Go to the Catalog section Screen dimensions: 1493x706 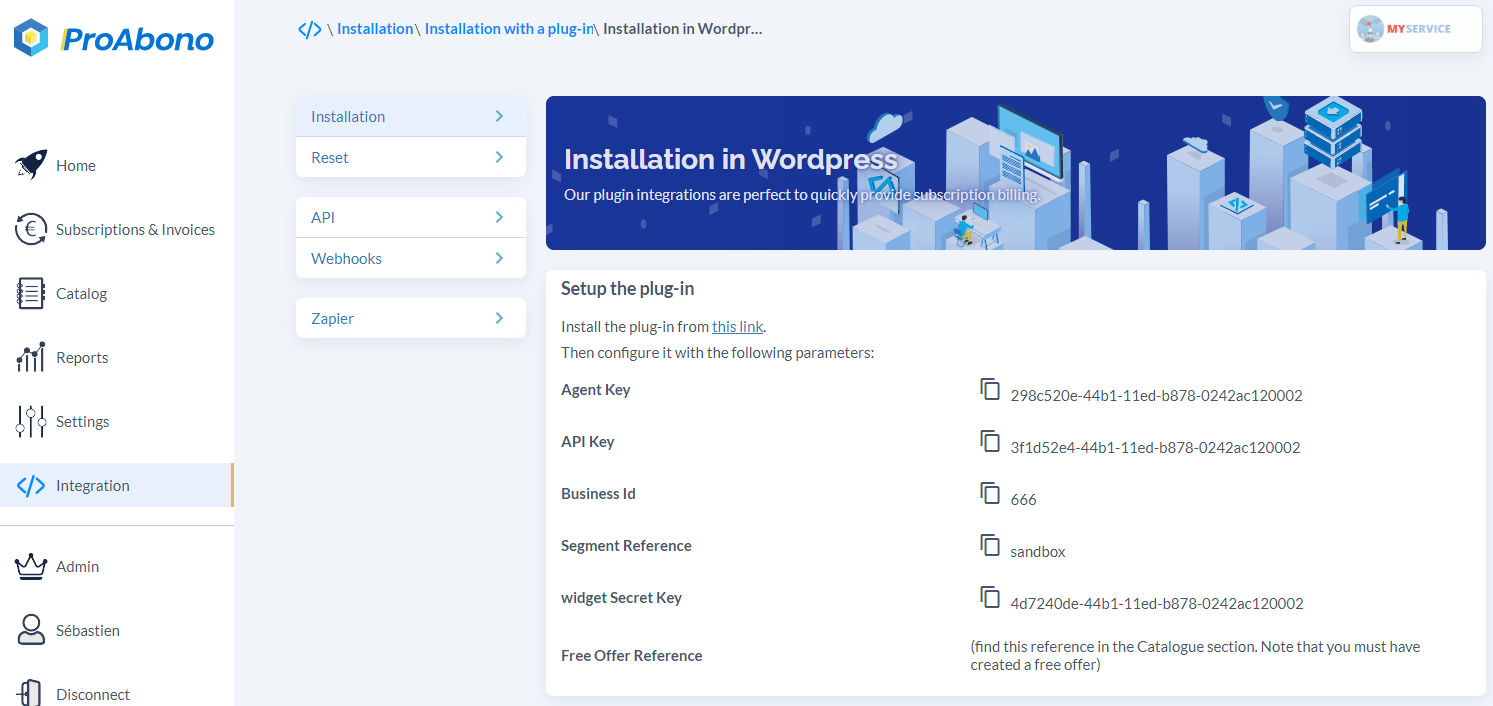(117, 293)
